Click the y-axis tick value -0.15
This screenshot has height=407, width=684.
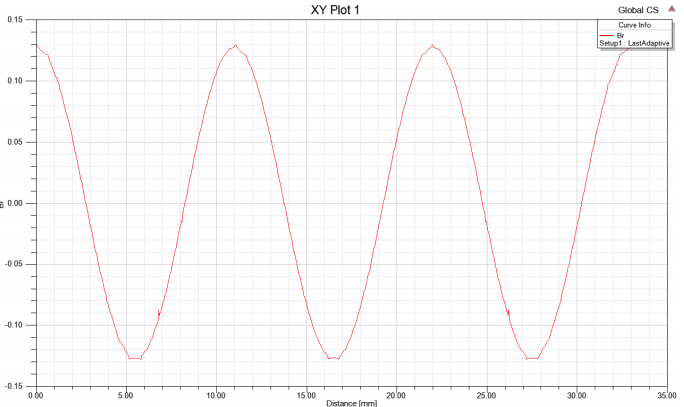coord(14,386)
